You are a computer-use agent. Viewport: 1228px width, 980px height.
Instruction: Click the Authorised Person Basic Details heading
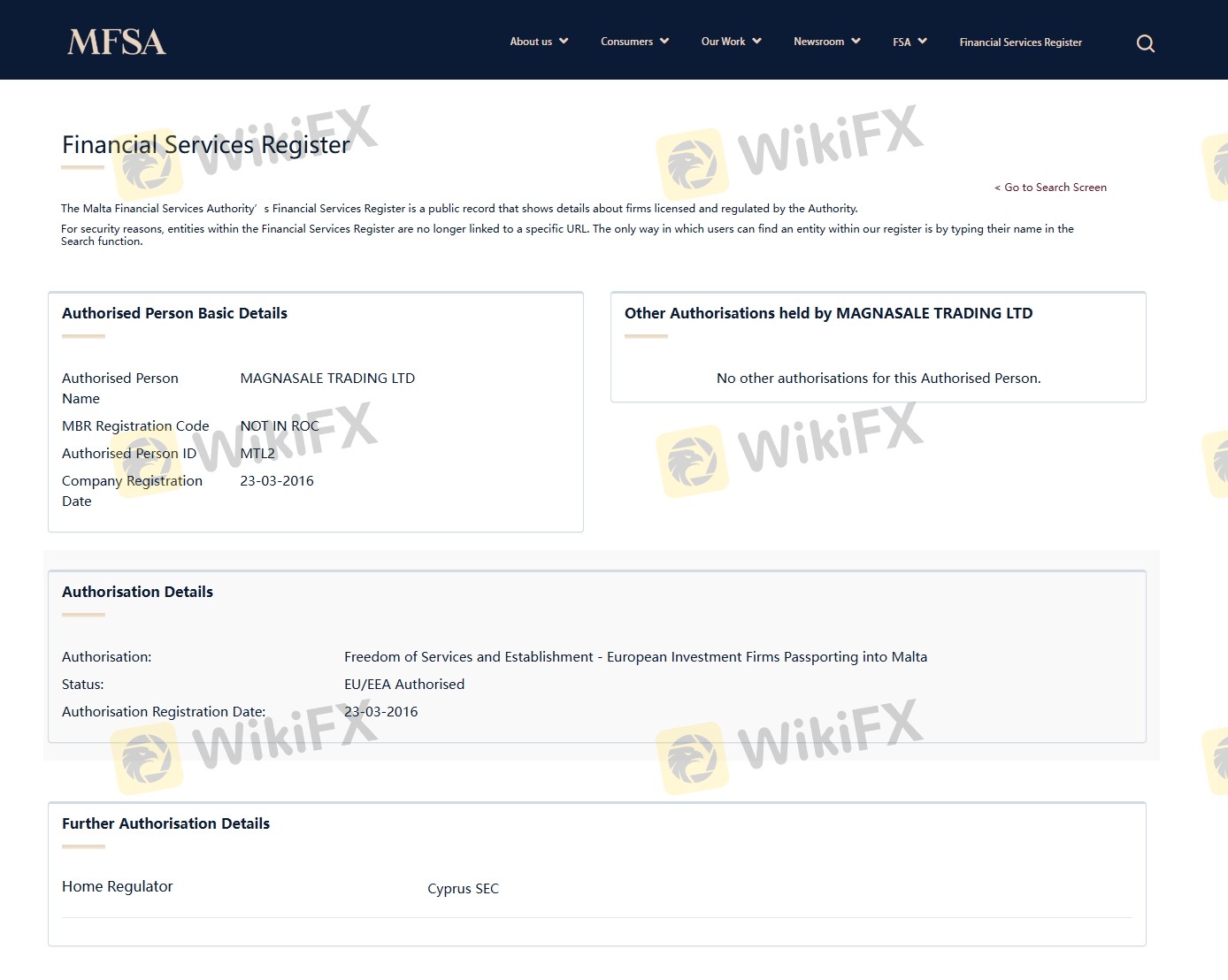pos(174,313)
